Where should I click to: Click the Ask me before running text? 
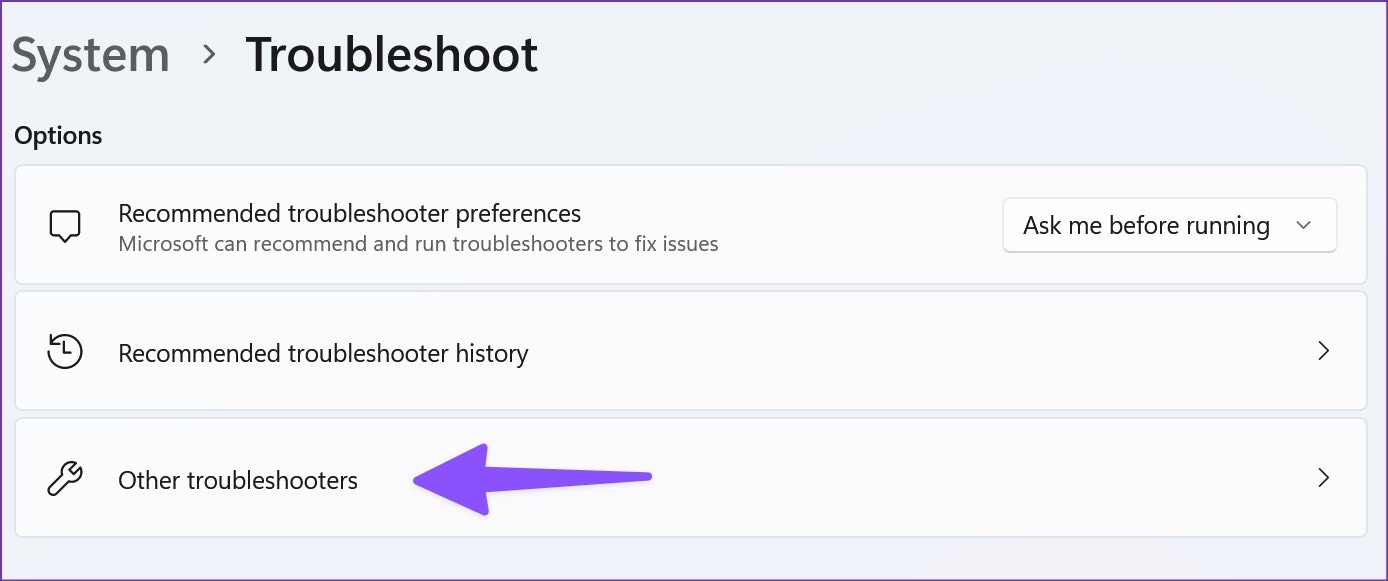pyautogui.click(x=1146, y=226)
